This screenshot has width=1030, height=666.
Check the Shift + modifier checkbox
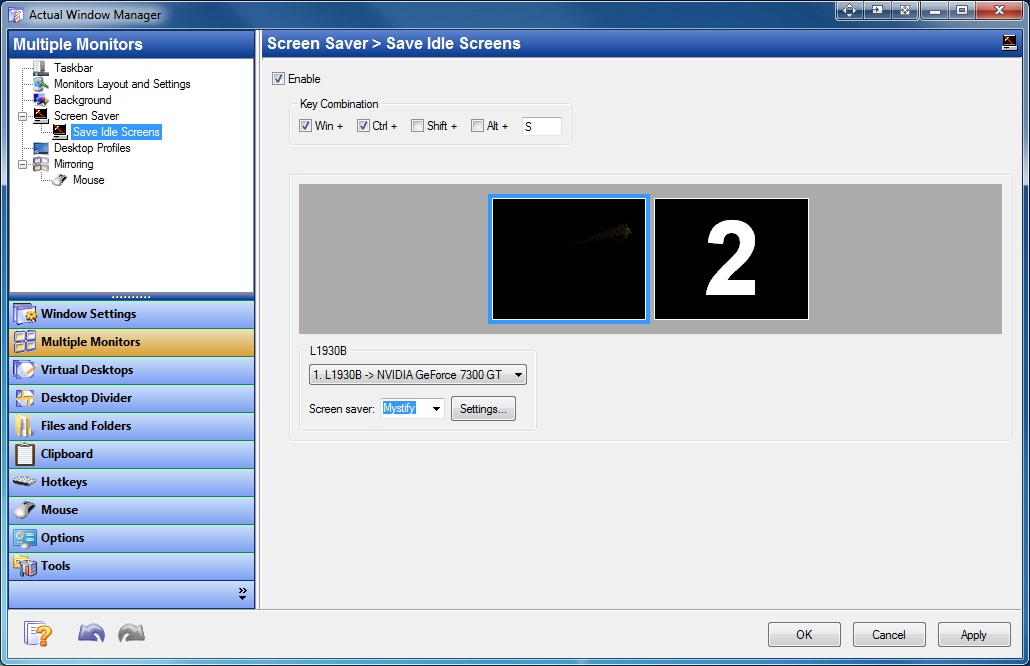coord(417,125)
